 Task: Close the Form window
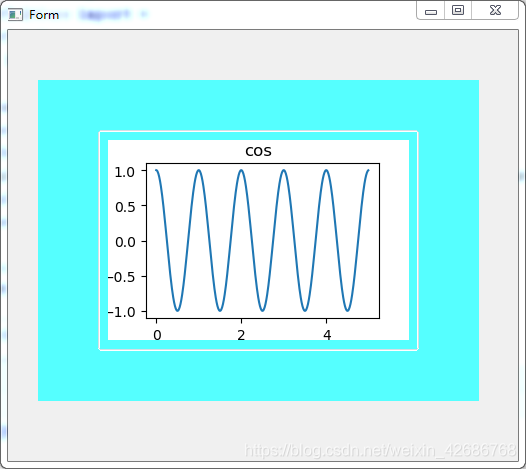tap(495, 11)
